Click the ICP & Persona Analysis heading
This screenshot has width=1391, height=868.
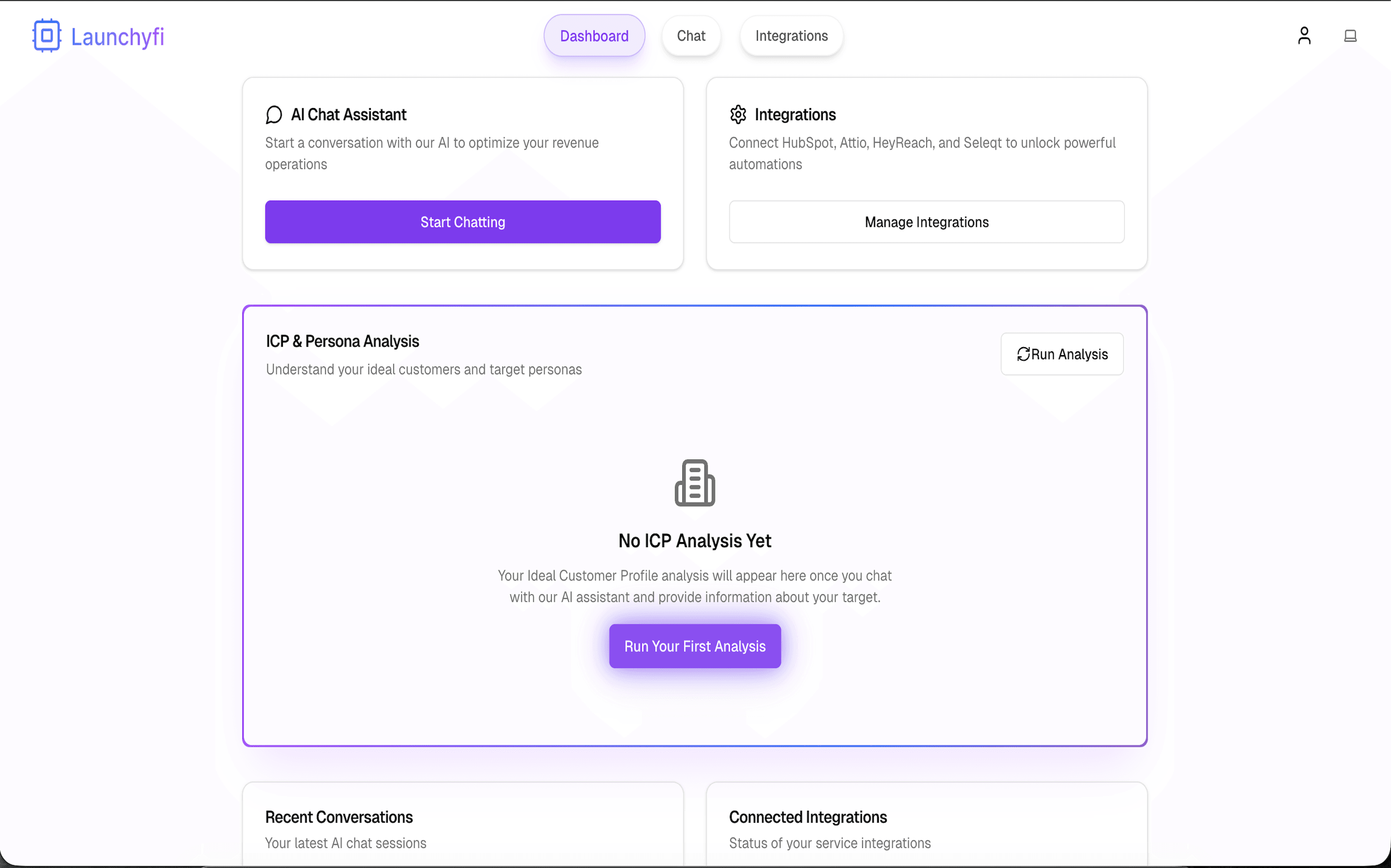(342, 341)
